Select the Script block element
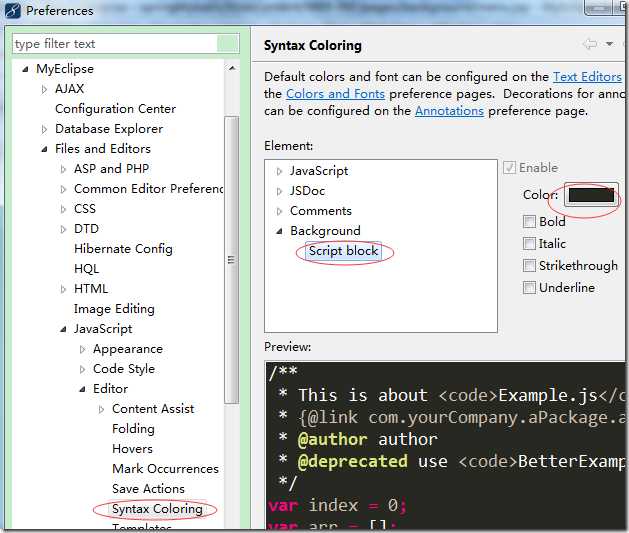 343,251
